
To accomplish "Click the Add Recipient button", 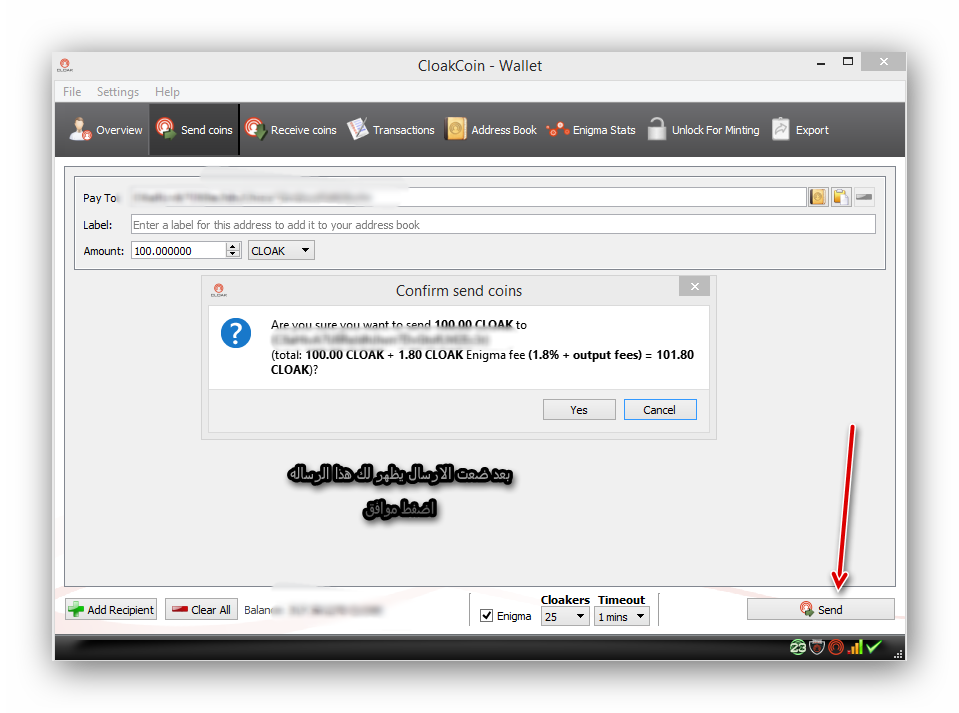I will [111, 610].
